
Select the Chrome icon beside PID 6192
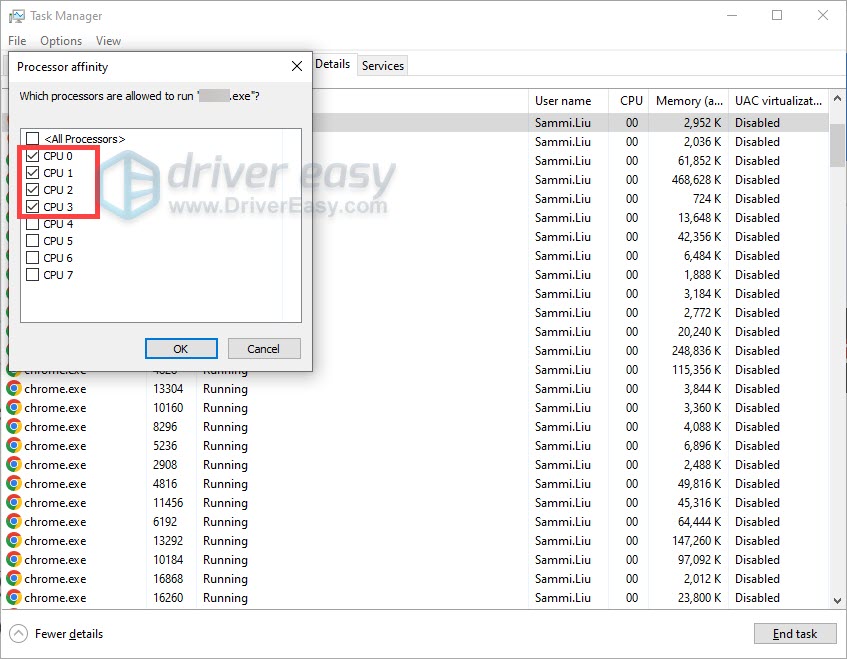point(12,522)
